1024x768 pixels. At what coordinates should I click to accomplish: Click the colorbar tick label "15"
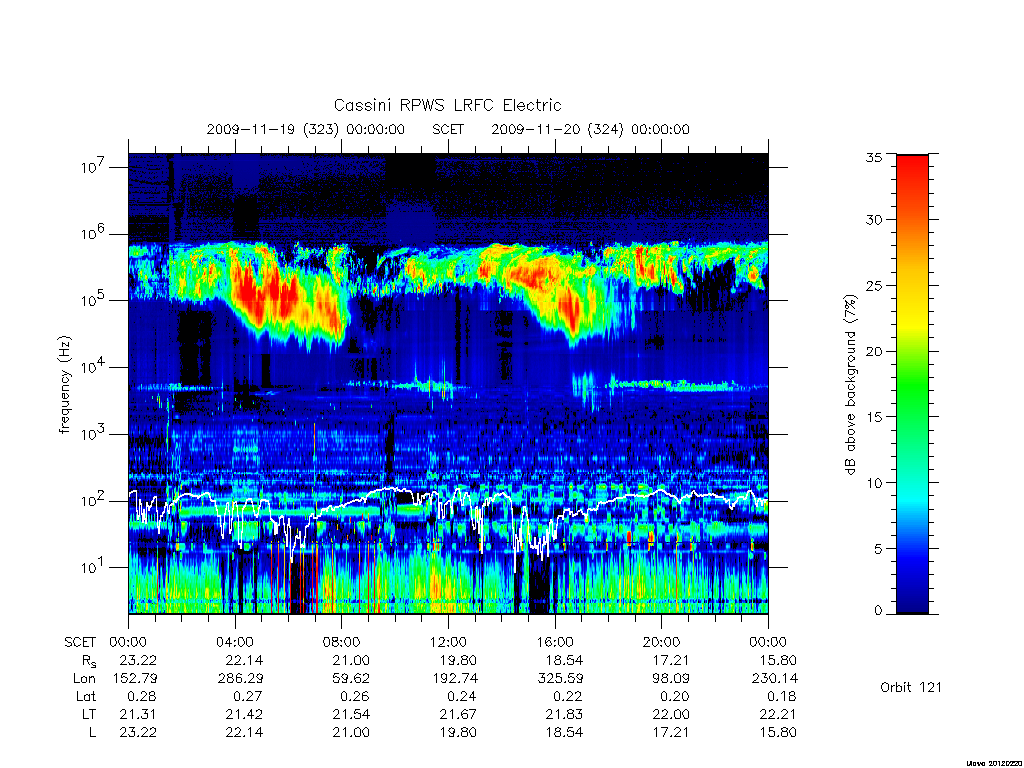[x=873, y=417]
